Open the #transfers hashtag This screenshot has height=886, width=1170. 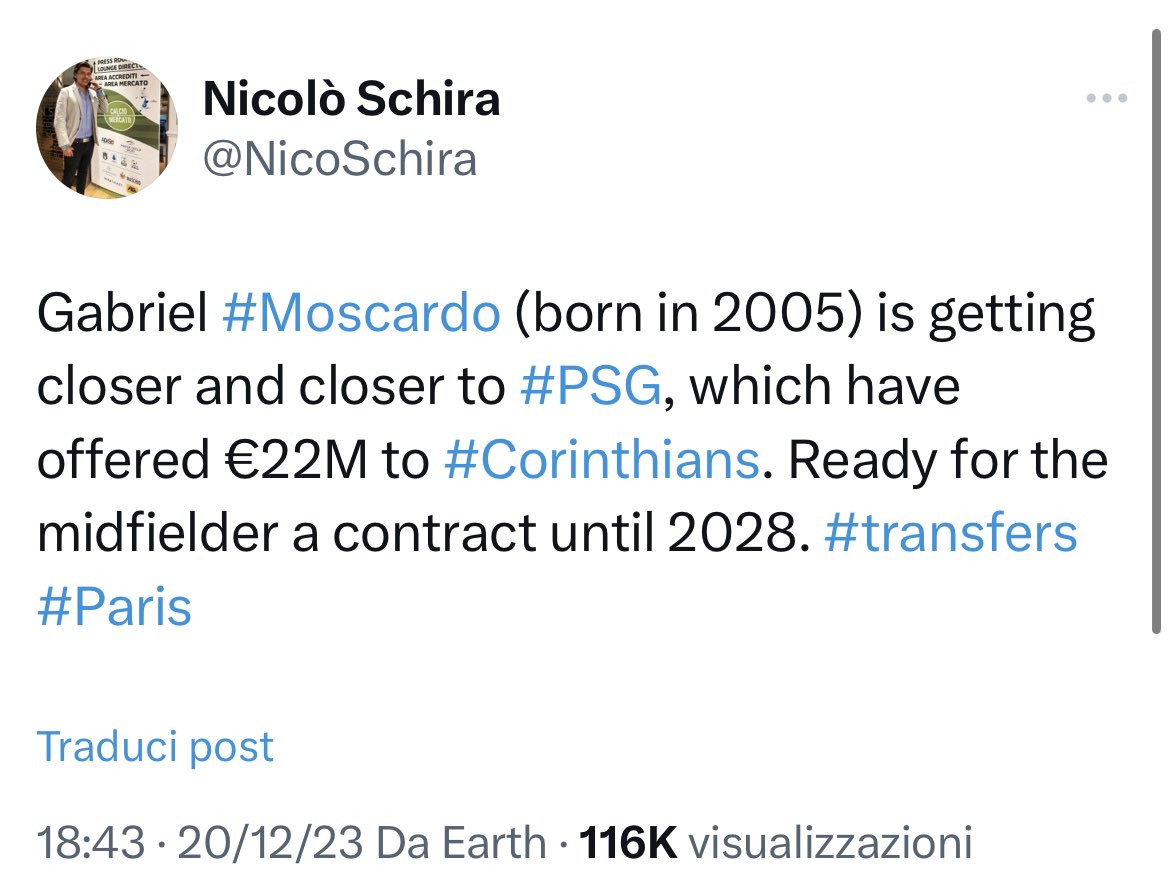coord(951,534)
